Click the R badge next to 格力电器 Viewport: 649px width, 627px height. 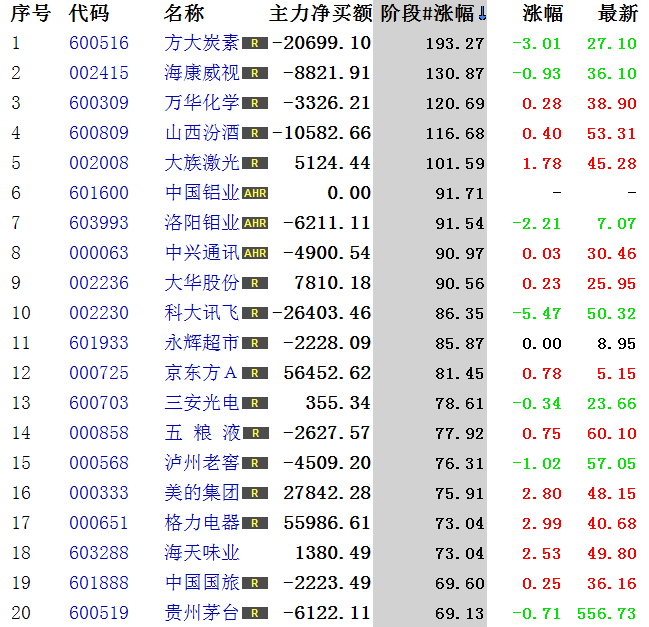pyautogui.click(x=255, y=523)
